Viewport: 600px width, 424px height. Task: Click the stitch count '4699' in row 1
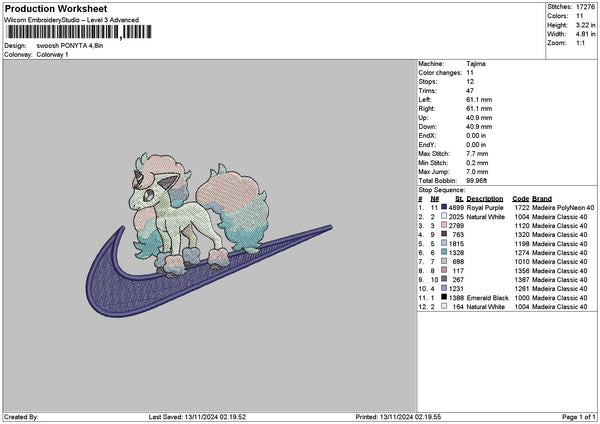coord(456,208)
